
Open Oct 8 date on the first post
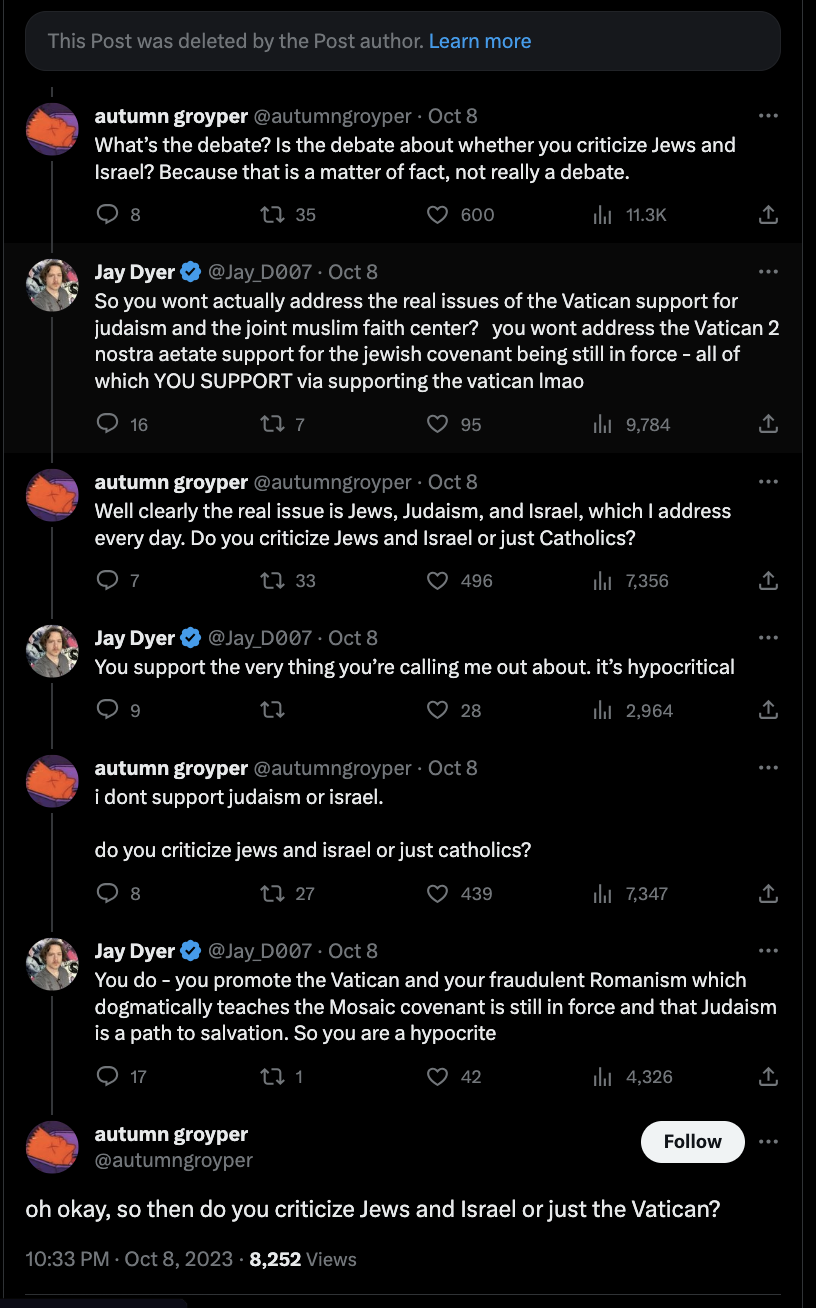coord(453,116)
